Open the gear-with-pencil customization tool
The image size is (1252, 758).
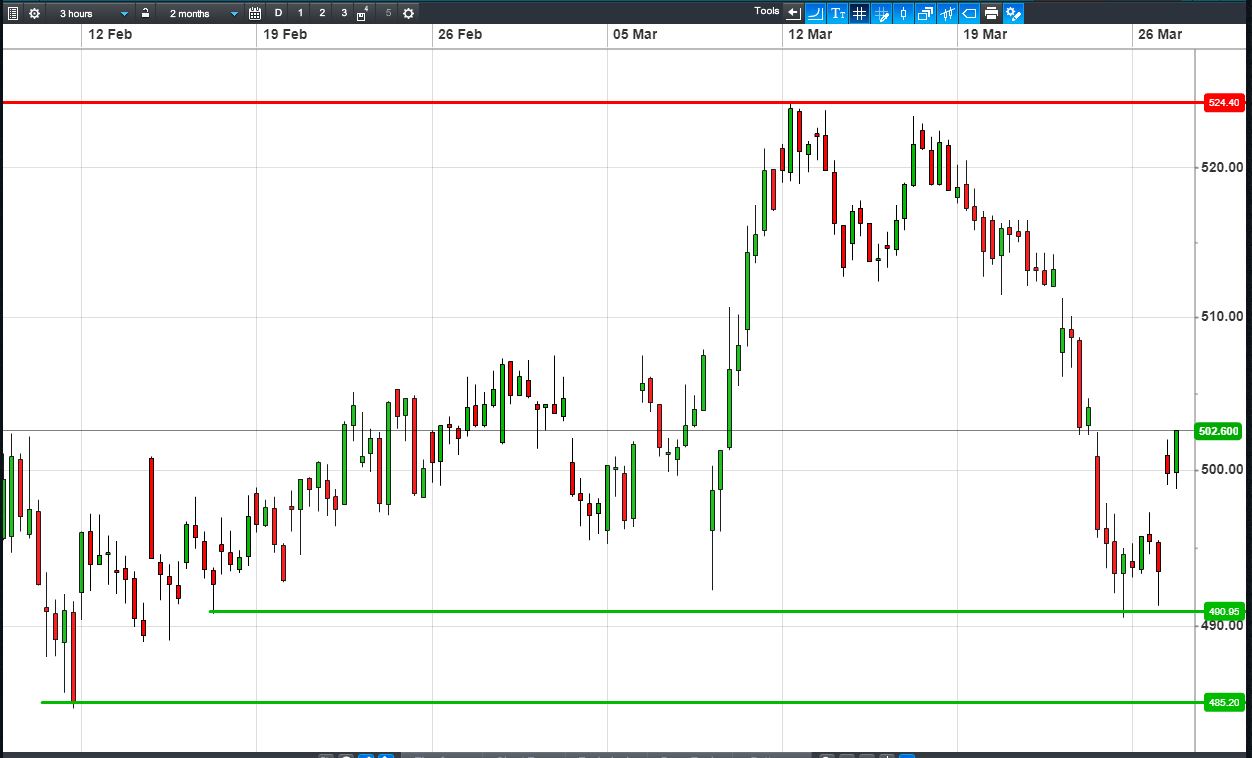(x=1013, y=13)
